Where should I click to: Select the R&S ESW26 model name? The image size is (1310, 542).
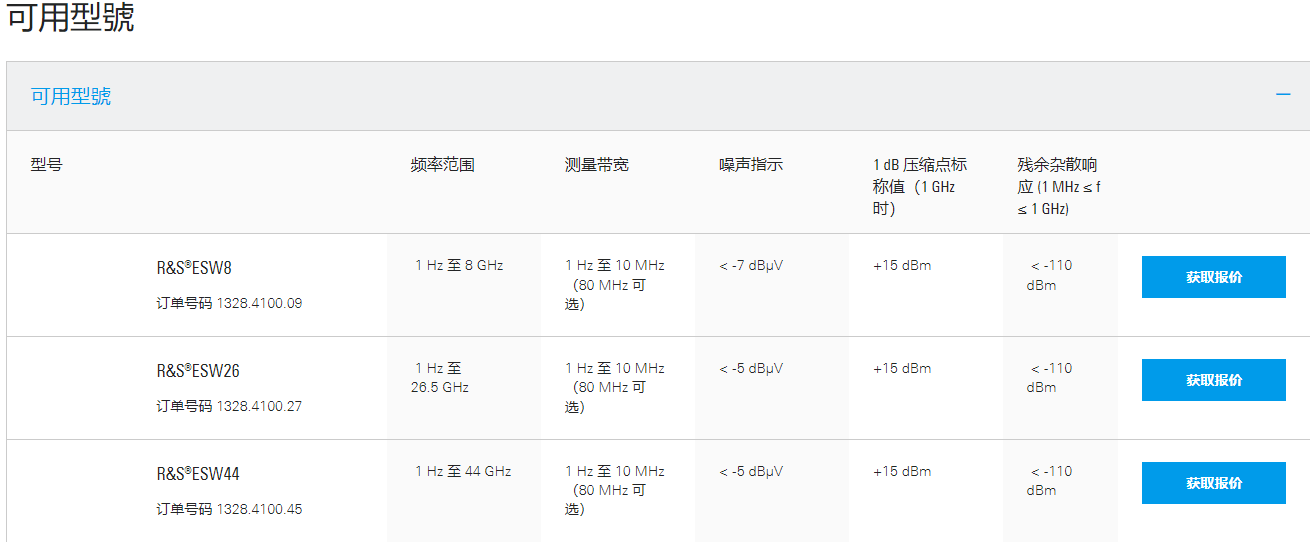[198, 371]
